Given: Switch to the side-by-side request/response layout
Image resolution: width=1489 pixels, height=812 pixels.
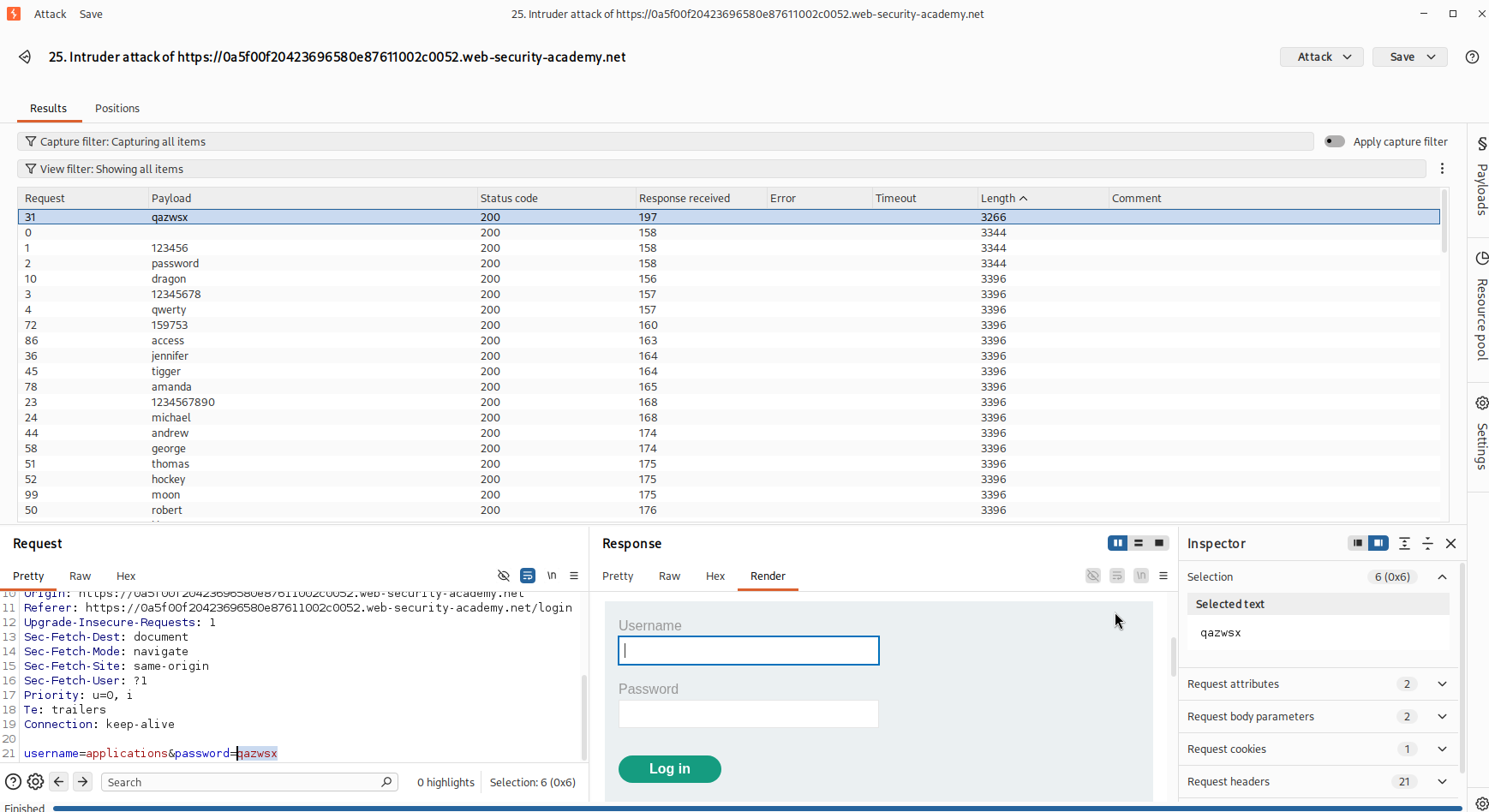Looking at the screenshot, I should (x=1117, y=543).
